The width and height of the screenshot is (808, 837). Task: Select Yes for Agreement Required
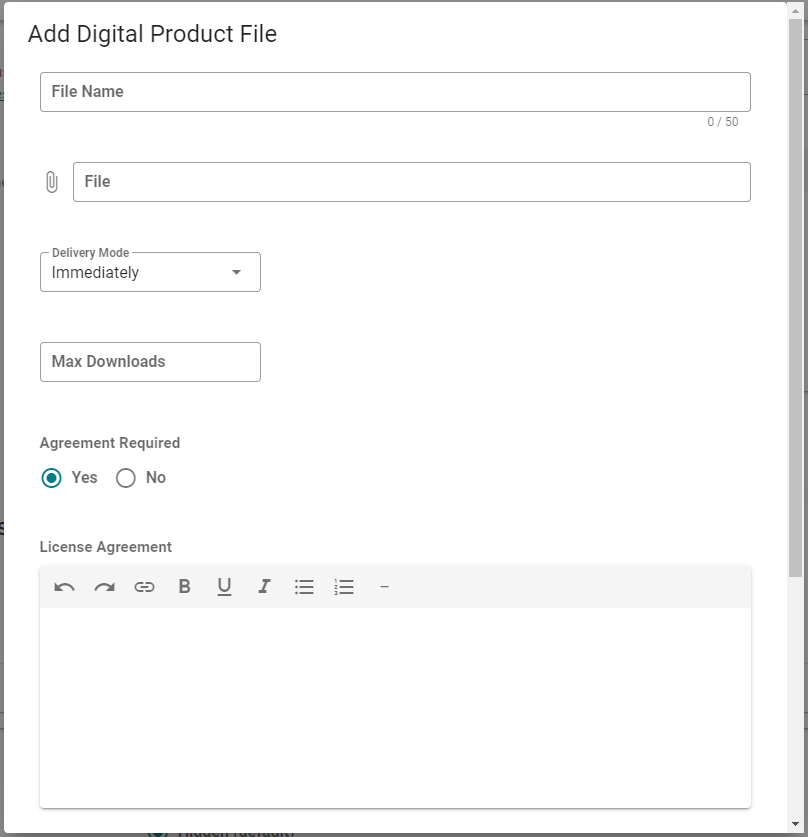point(51,478)
